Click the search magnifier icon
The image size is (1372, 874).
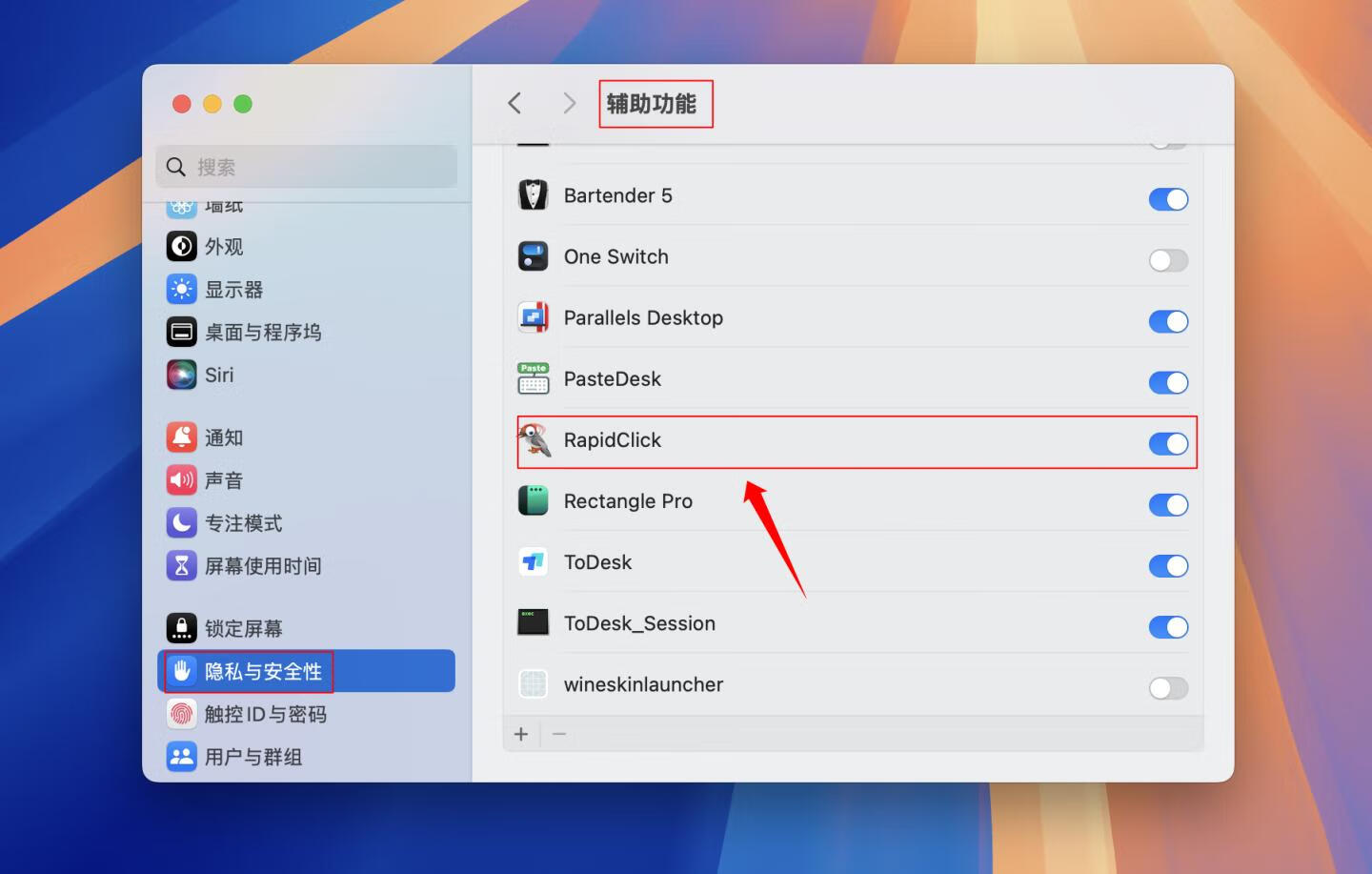(175, 168)
